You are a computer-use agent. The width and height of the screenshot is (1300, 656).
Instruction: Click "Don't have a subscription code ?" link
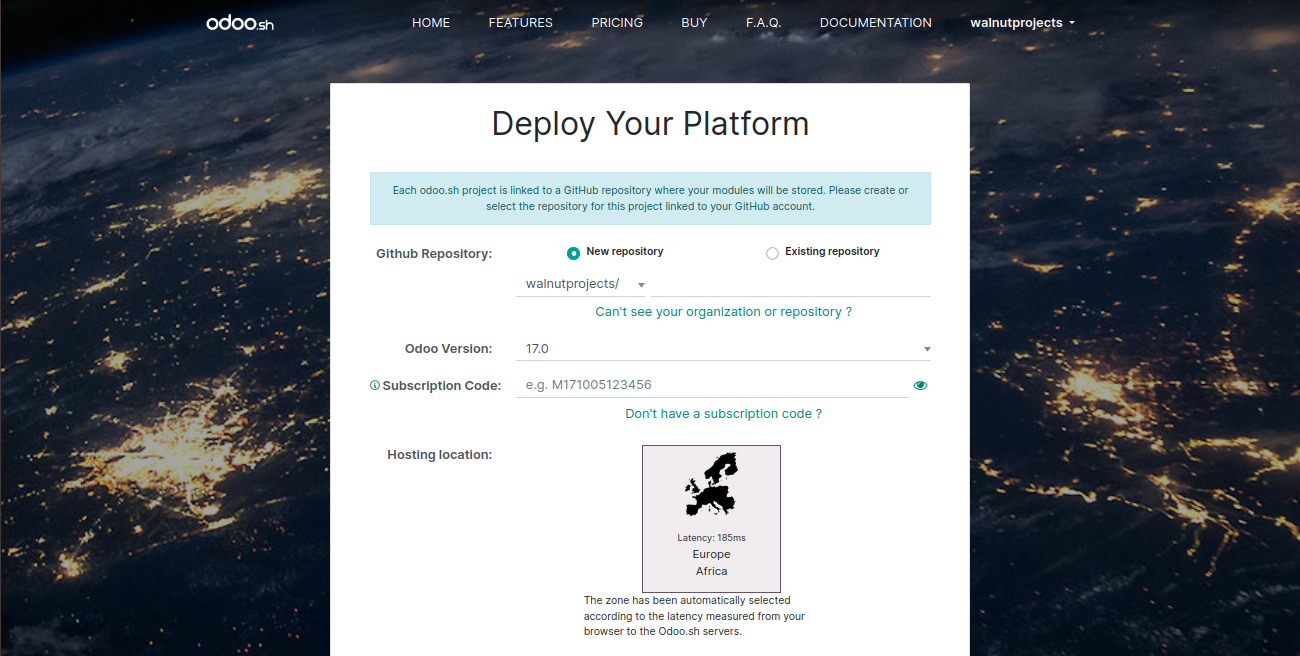(x=723, y=414)
